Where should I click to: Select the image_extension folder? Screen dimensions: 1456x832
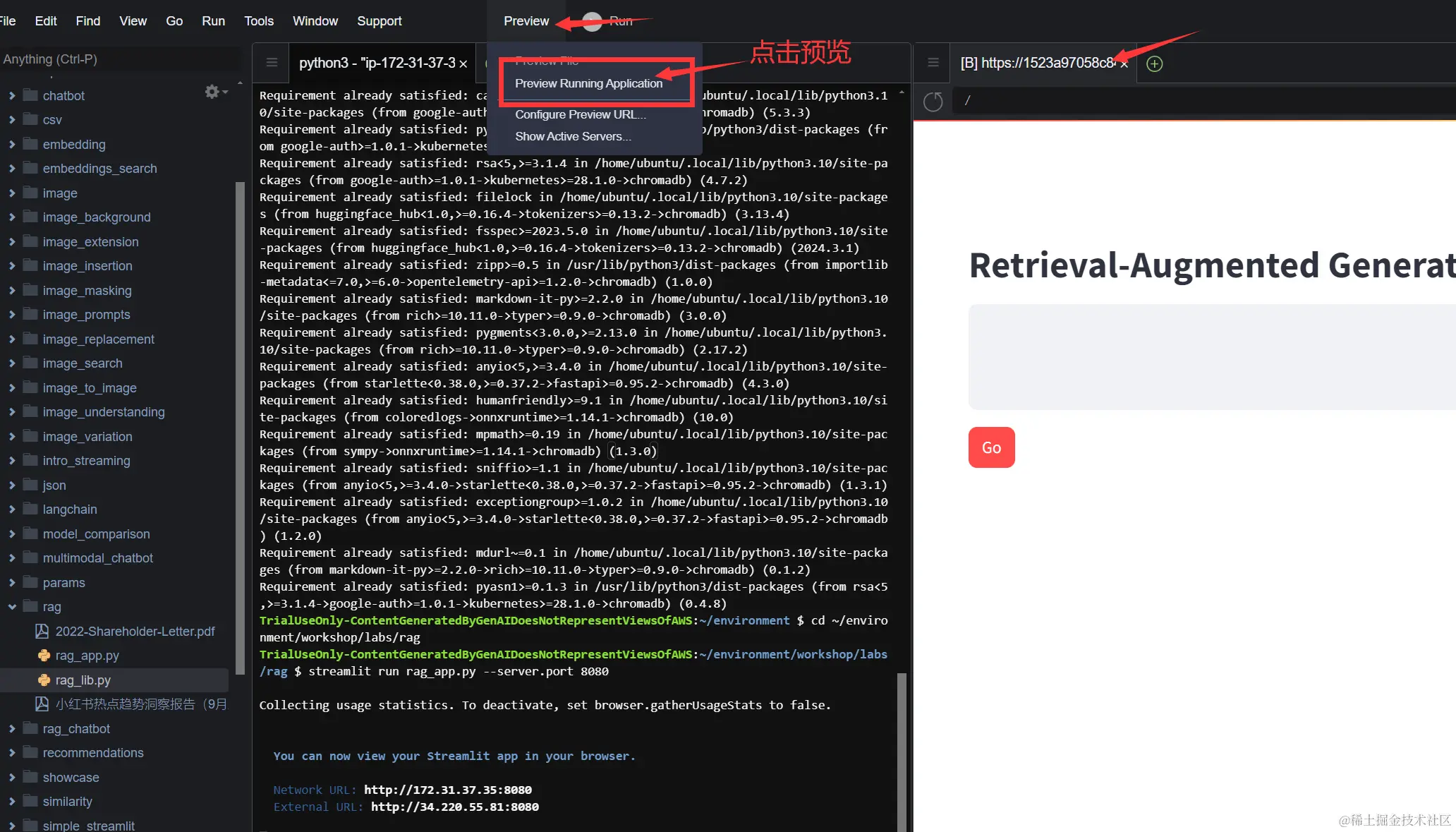click(x=90, y=242)
